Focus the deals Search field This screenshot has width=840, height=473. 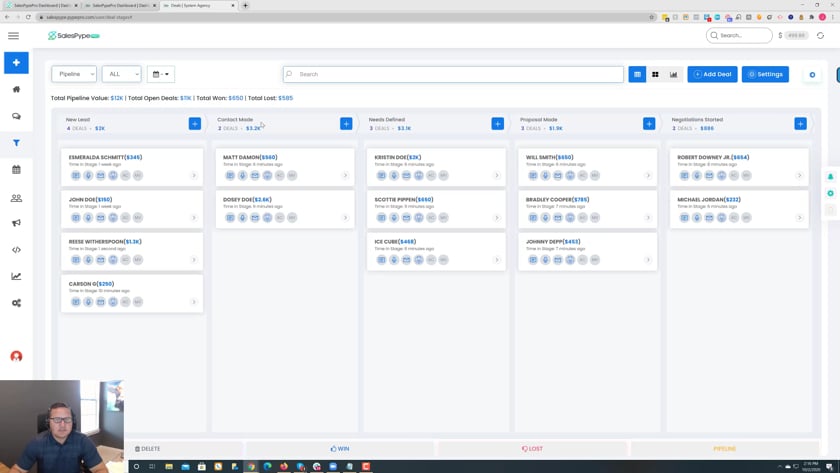453,74
